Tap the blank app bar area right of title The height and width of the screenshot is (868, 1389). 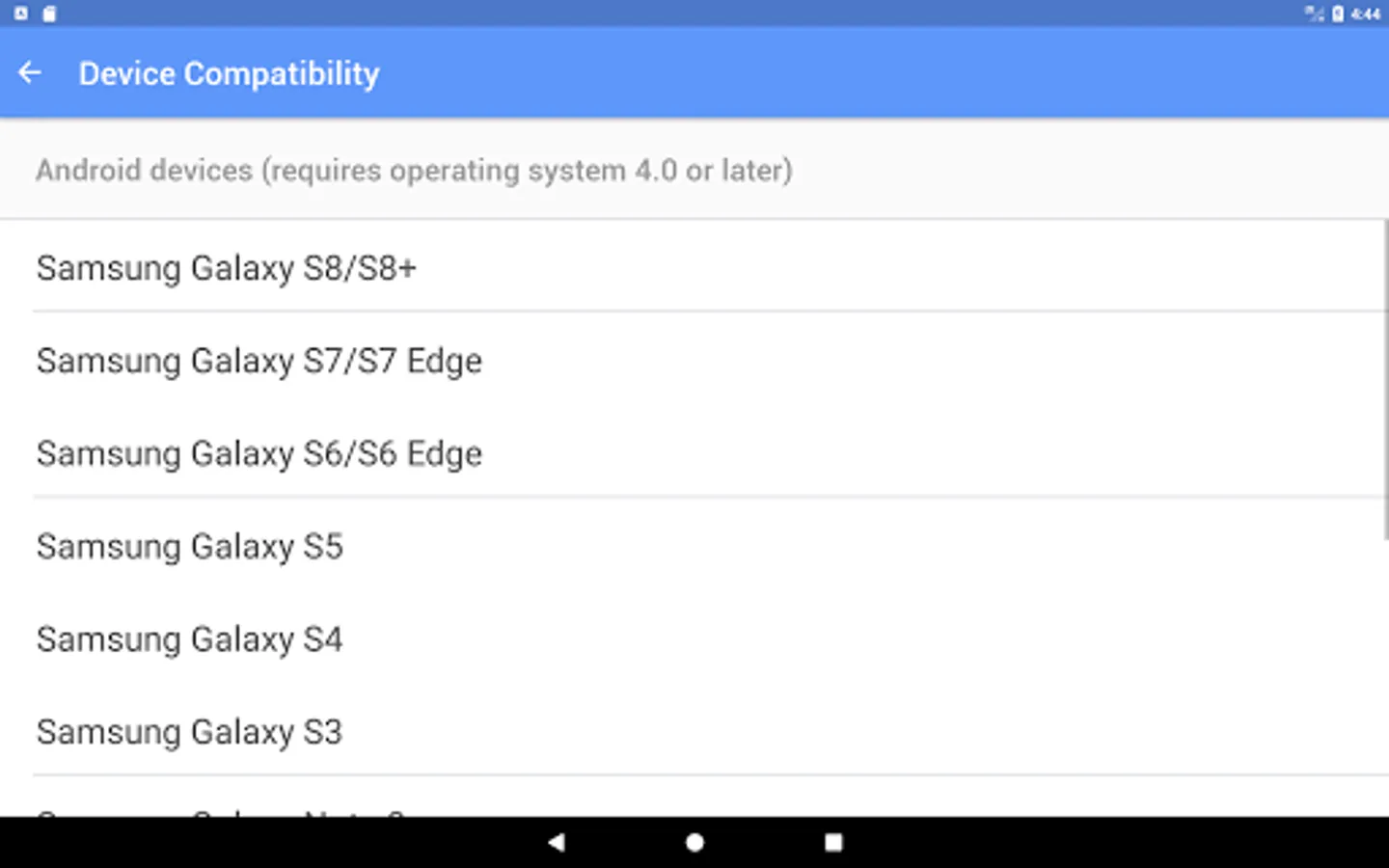868,73
